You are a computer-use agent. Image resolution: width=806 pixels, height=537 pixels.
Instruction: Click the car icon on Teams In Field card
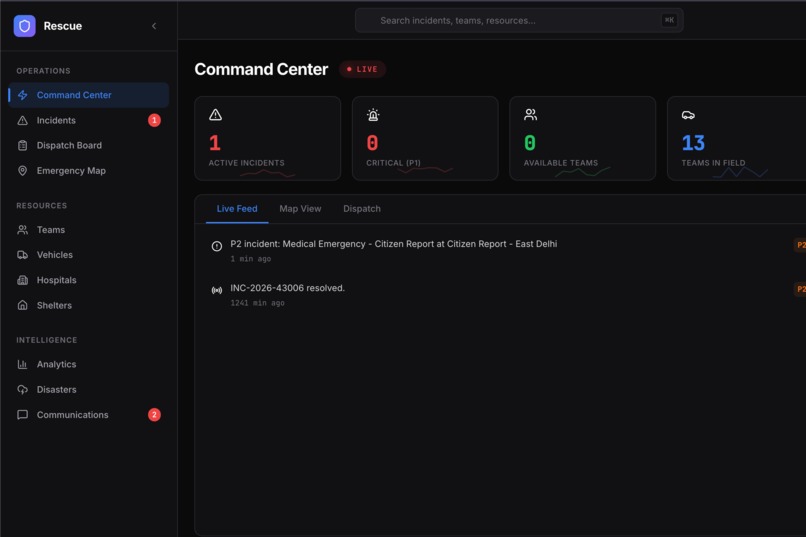(688, 115)
